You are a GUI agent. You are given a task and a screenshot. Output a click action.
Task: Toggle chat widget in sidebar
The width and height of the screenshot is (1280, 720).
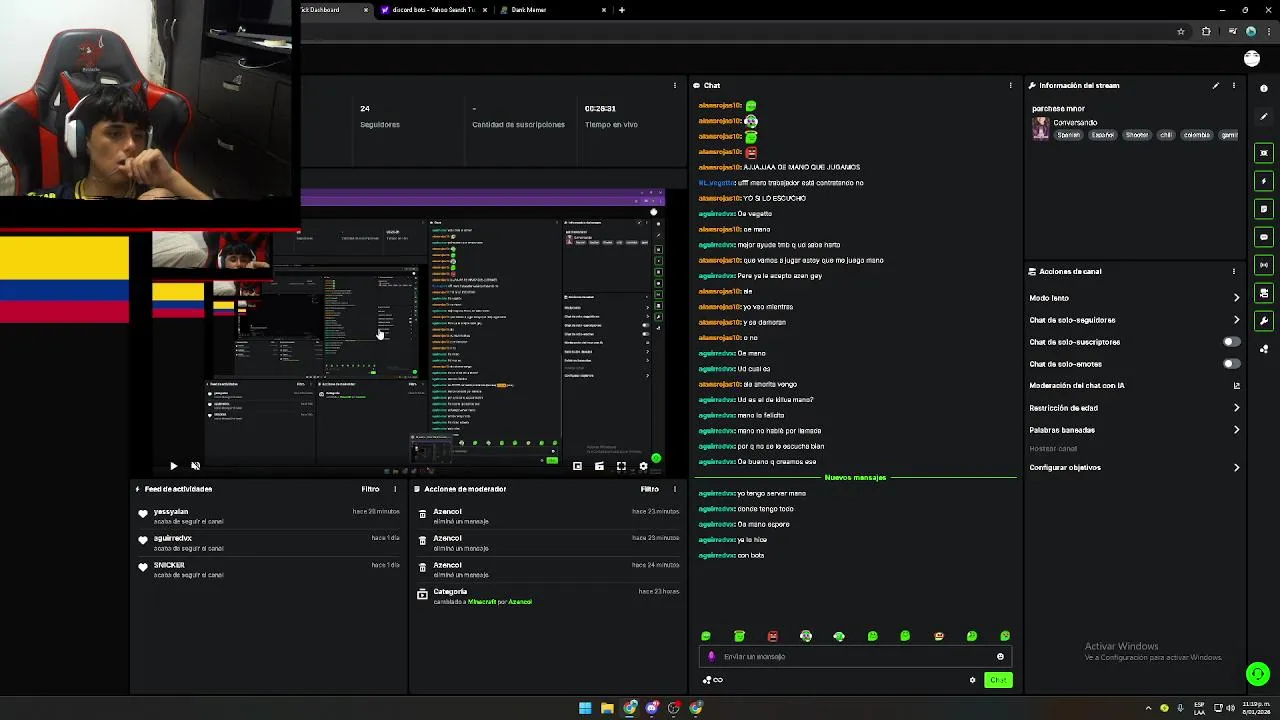click(x=1264, y=237)
